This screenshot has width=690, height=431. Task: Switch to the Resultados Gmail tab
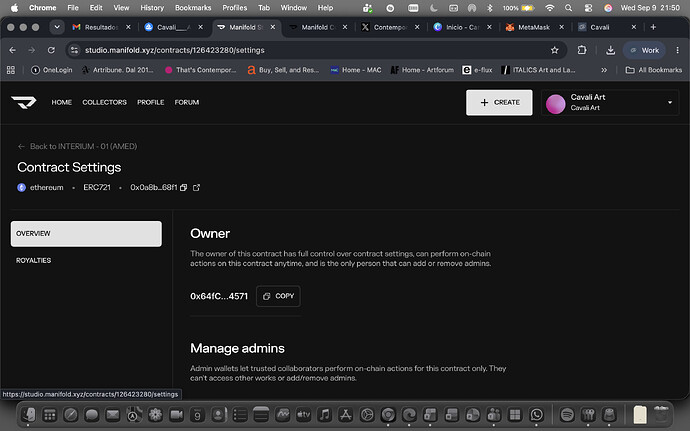(101, 27)
